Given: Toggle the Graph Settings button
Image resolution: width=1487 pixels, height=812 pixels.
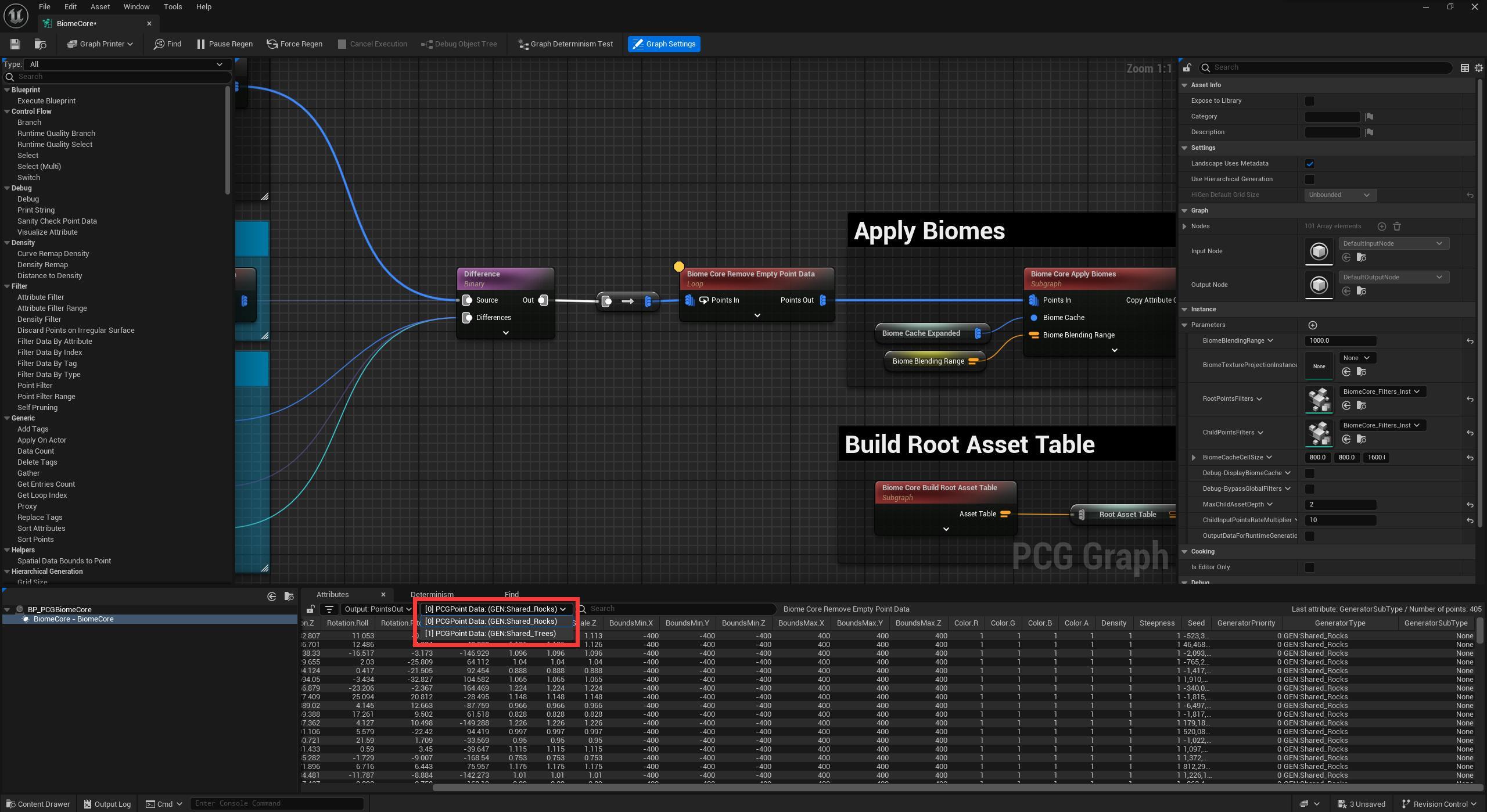Looking at the screenshot, I should [x=664, y=44].
